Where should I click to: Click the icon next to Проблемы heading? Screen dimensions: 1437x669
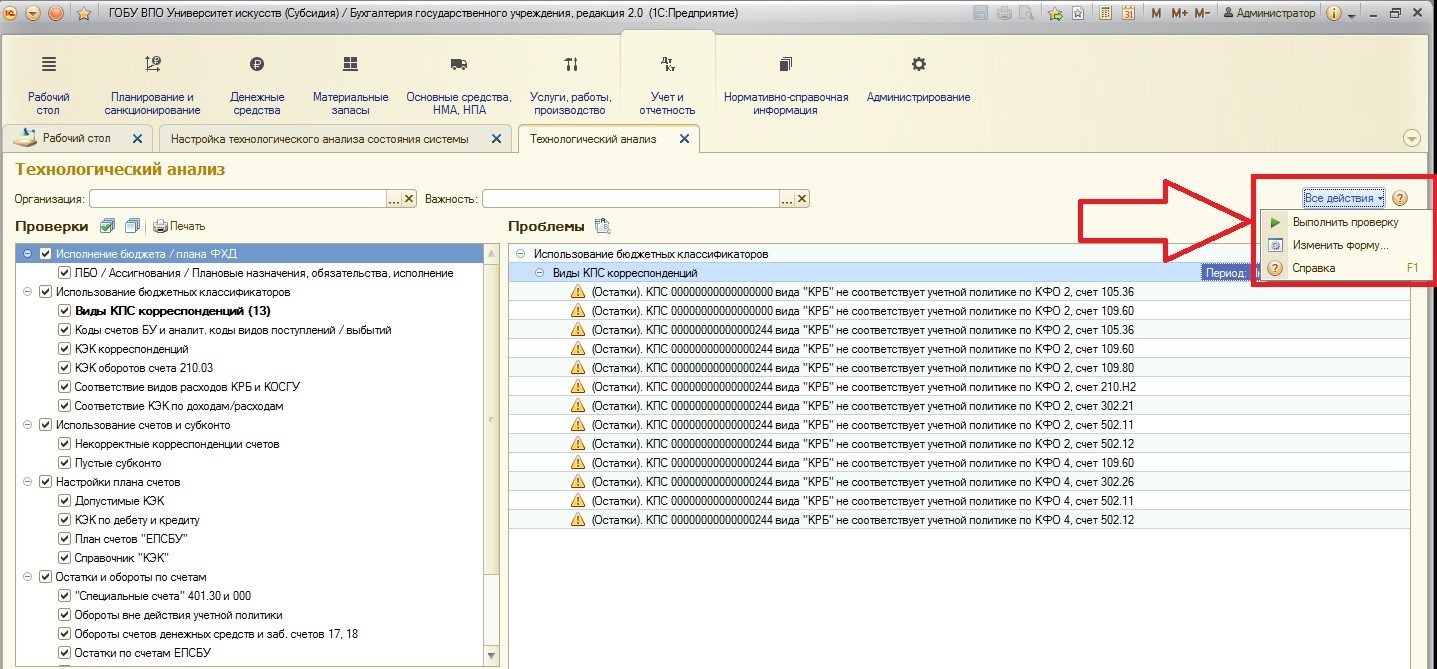602,226
